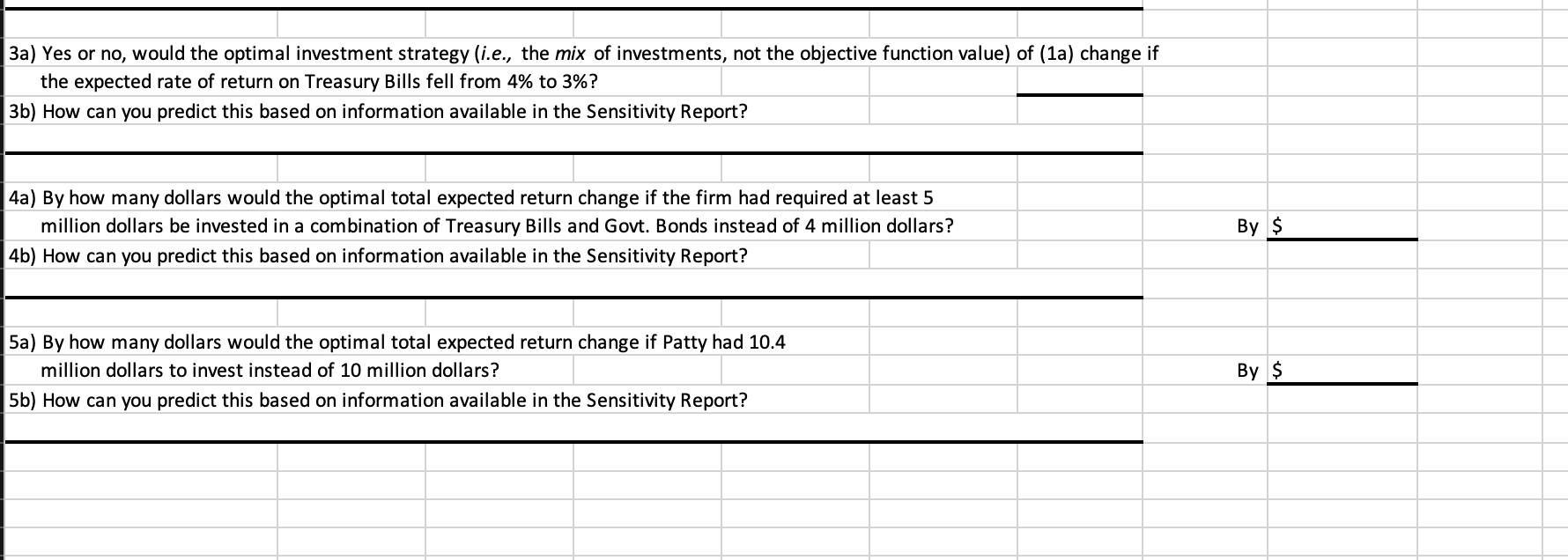Screen dimensions: 1568x560
Task: Click the question 5a text row
Action: tap(396, 342)
